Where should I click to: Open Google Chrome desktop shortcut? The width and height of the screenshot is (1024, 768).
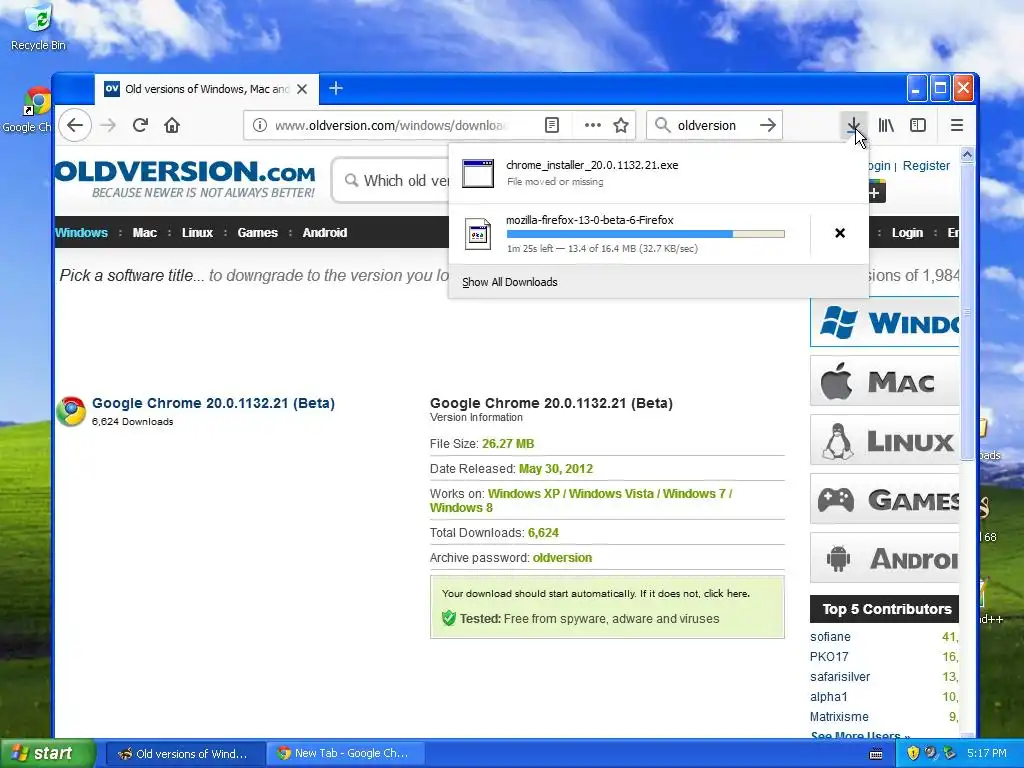click(27, 110)
